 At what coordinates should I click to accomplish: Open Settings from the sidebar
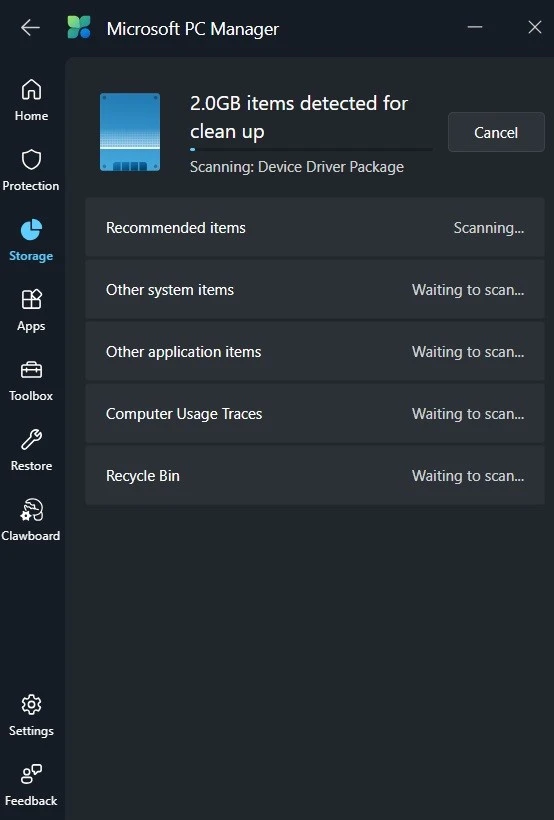31,715
